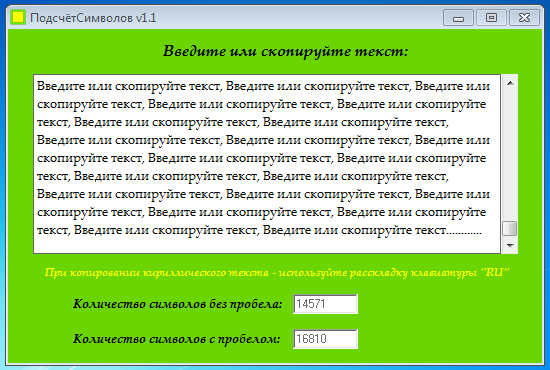This screenshot has width=550, height=370.
Task: Click the scrollbar down arrow
Action: click(510, 245)
